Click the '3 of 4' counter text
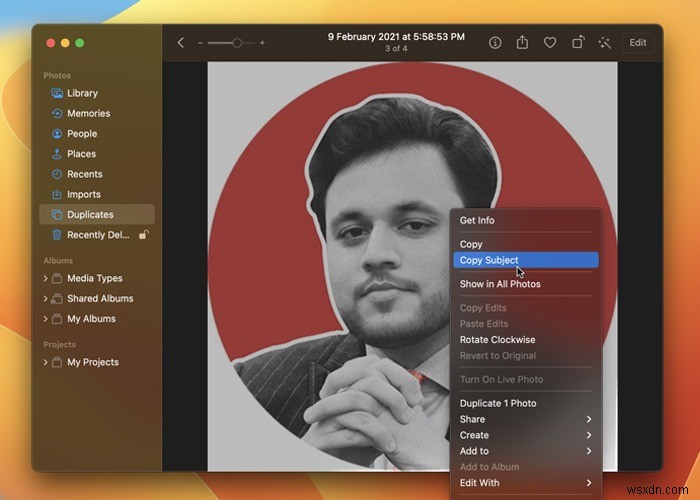 396,48
